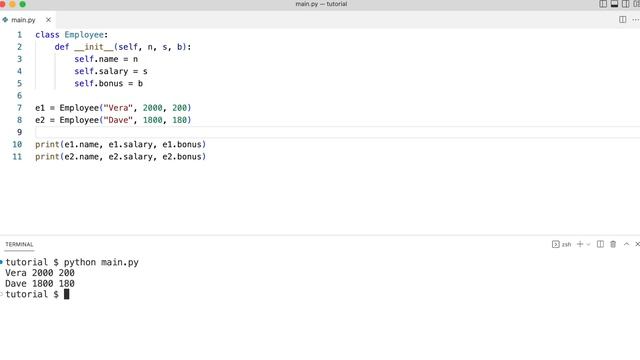
Task: Toggle the bottom panel layout icon
Action: pos(614,4)
